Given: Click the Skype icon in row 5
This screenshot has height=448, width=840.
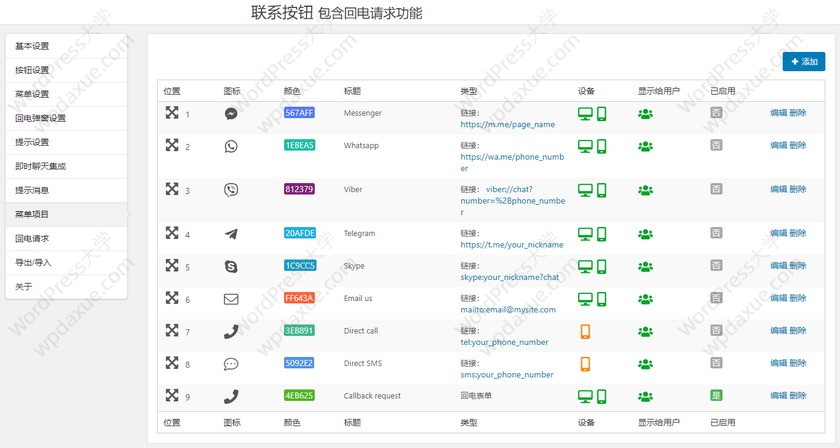Looking at the screenshot, I should tap(231, 266).
